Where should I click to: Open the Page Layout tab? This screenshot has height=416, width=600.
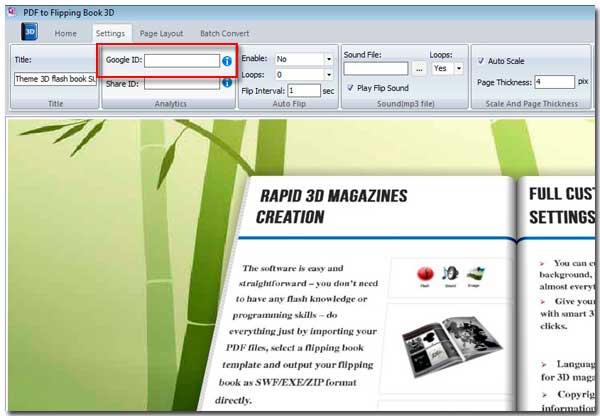click(x=161, y=34)
